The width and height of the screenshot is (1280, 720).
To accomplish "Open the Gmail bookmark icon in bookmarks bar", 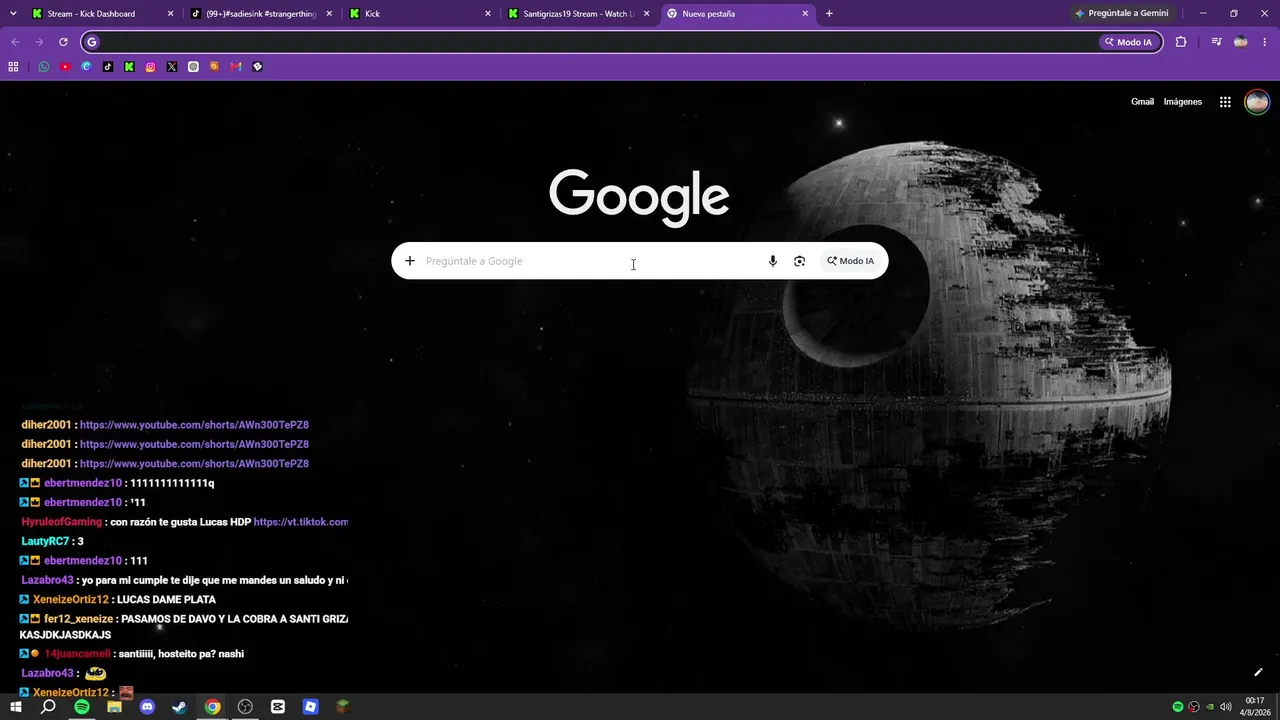I will (236, 67).
